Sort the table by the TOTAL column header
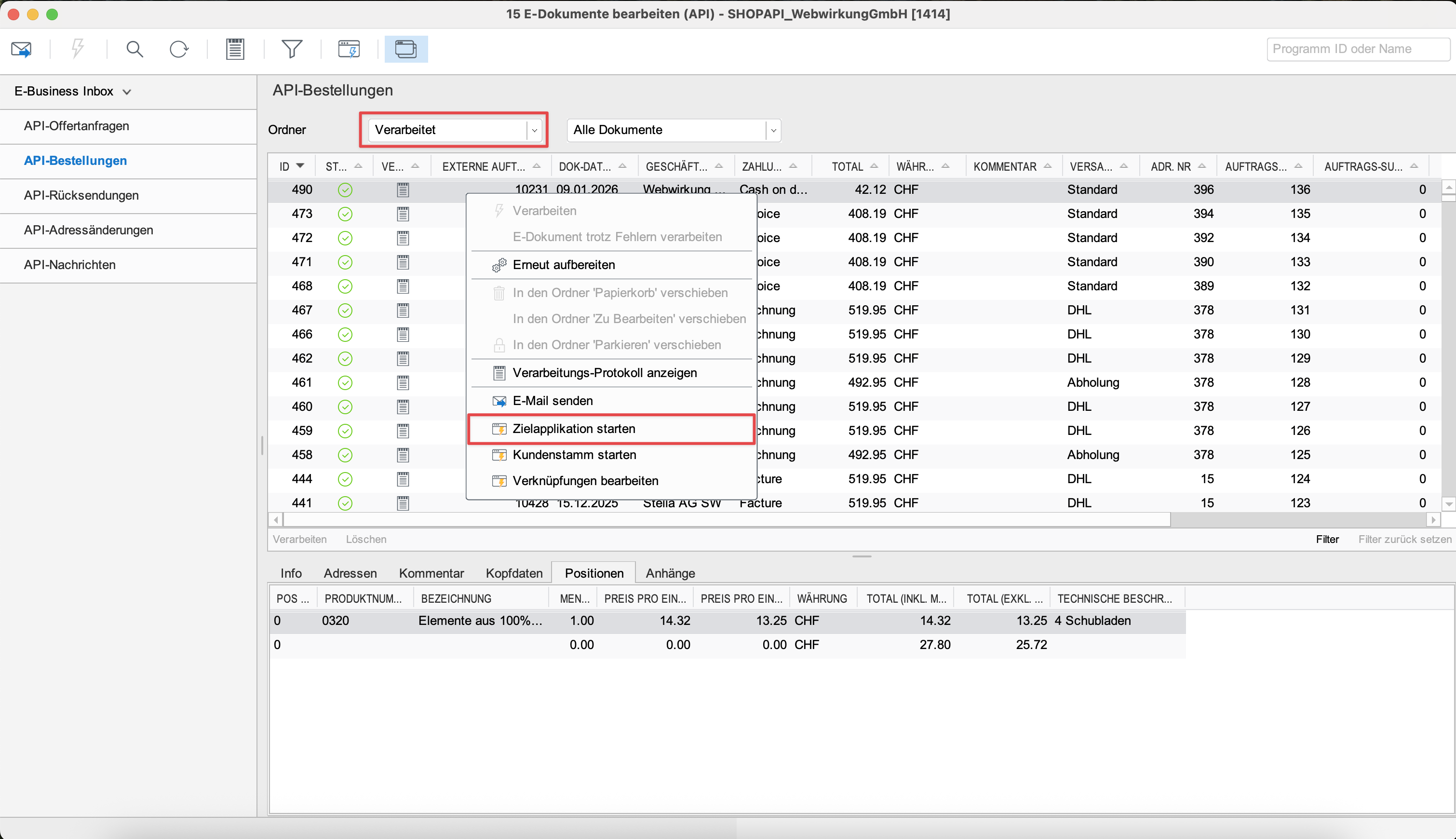 tap(847, 166)
